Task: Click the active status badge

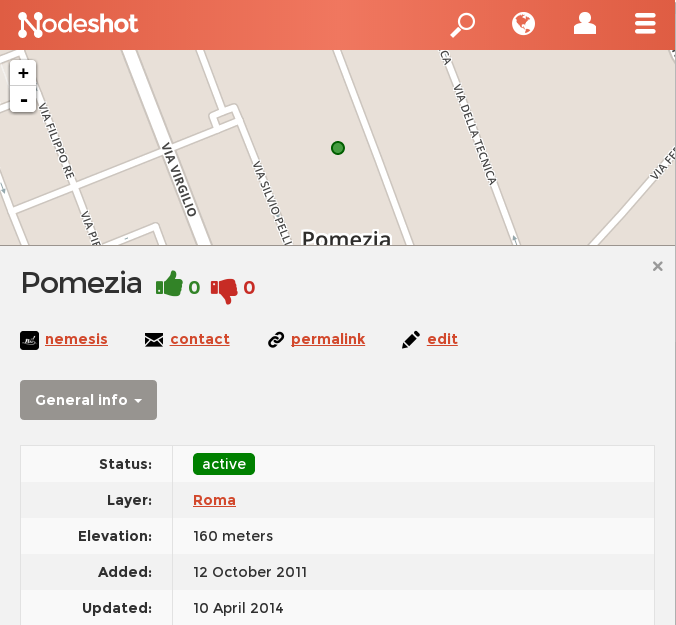Action: [x=224, y=464]
